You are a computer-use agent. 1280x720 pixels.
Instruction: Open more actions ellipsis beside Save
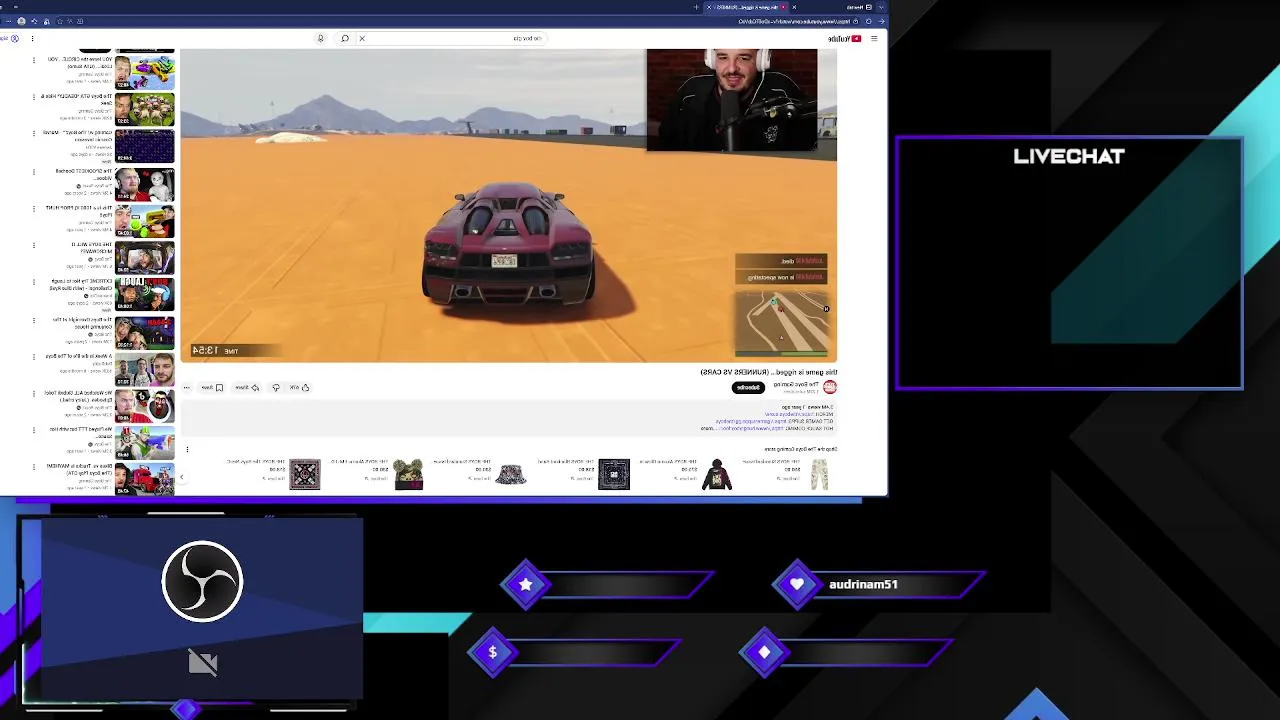pyautogui.click(x=186, y=387)
